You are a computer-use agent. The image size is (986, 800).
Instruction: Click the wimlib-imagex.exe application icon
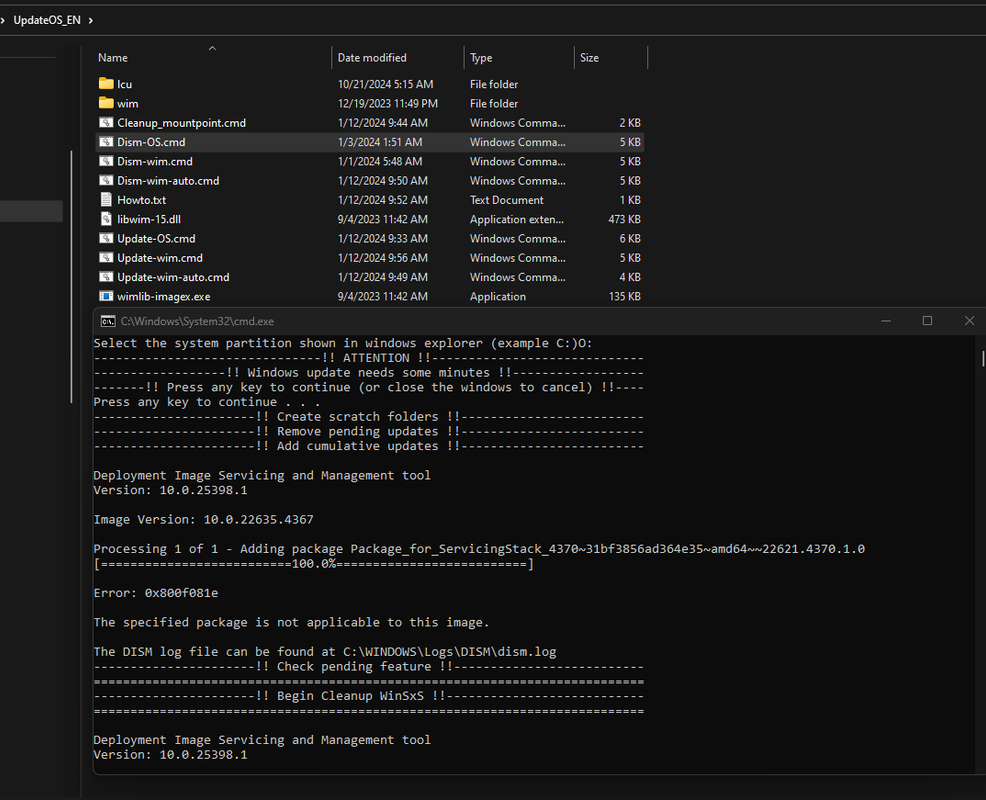(x=106, y=296)
